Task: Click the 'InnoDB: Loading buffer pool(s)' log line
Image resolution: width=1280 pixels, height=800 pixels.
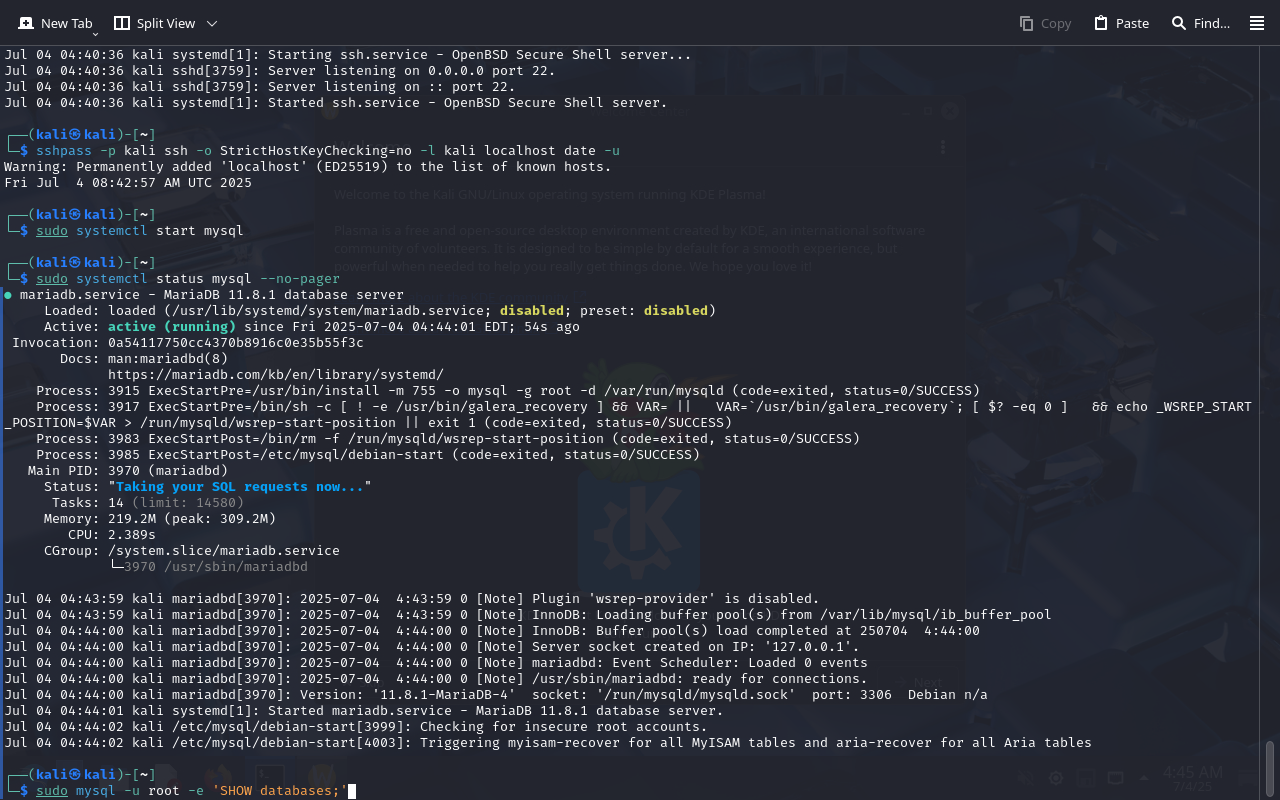Action: click(528, 615)
